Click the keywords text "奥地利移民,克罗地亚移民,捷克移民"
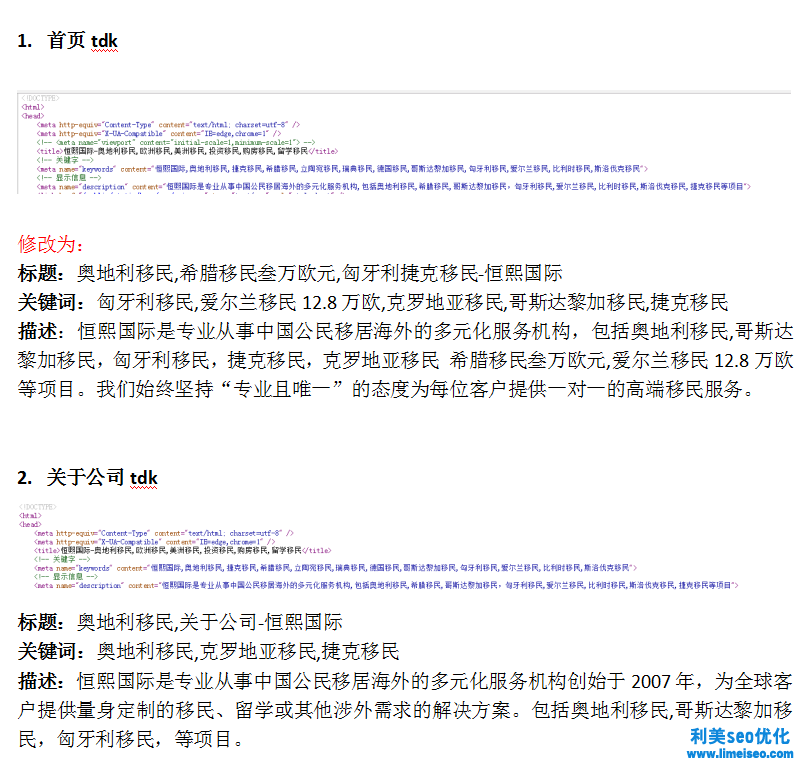Image resolution: width=800 pixels, height=764 pixels. 248,651
